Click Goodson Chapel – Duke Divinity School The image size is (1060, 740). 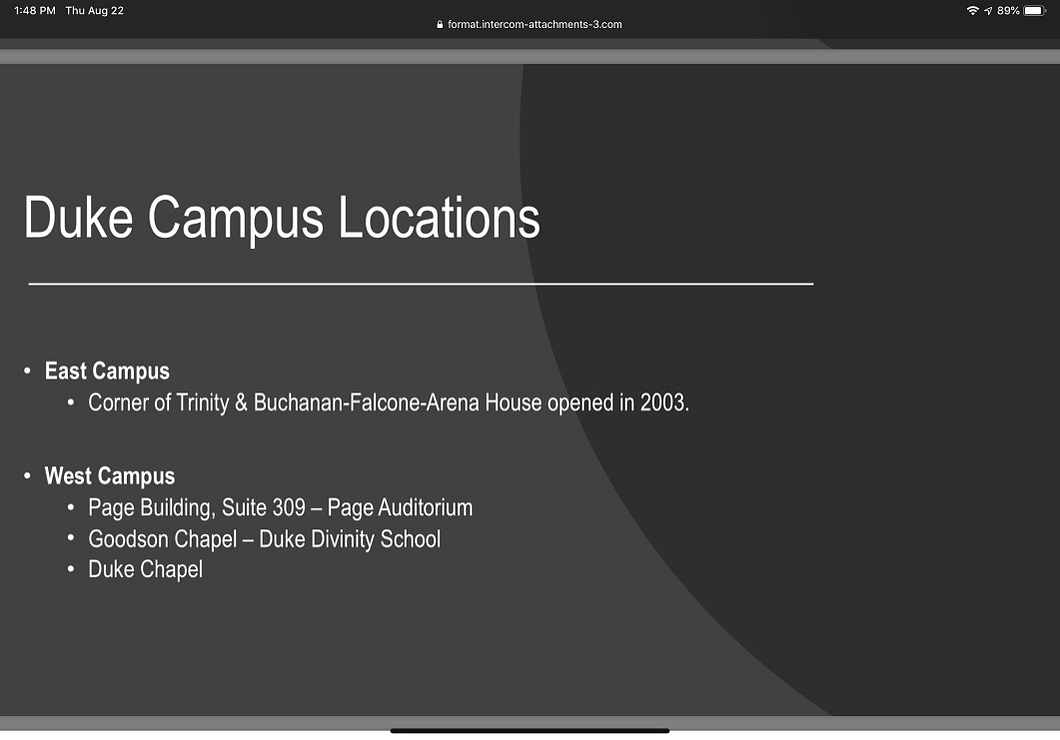264,539
